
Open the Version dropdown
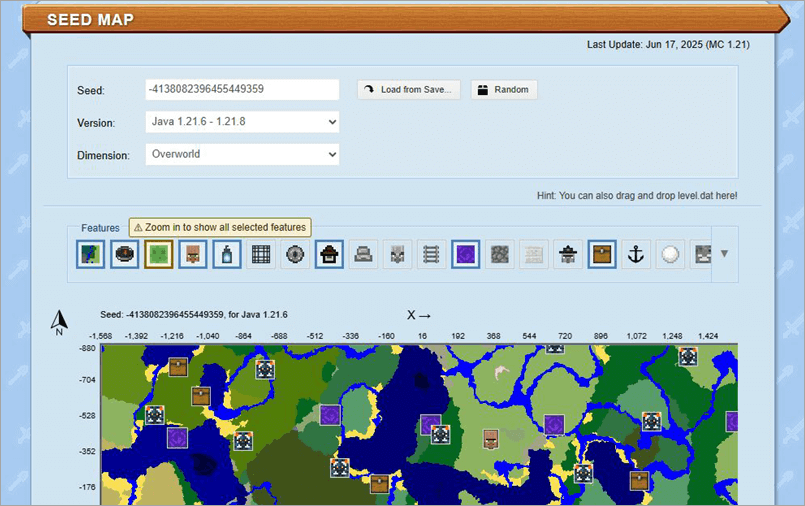(242, 122)
